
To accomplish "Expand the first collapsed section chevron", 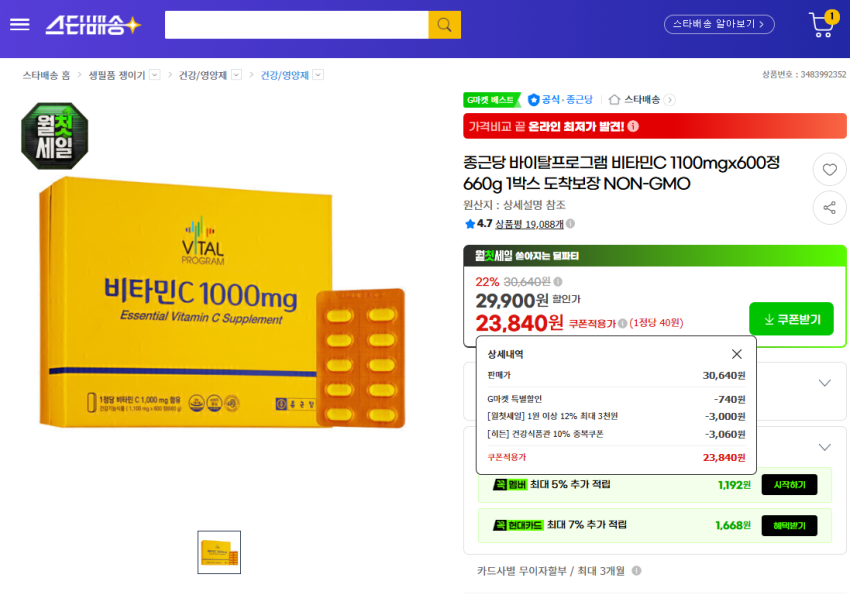I will click(825, 383).
